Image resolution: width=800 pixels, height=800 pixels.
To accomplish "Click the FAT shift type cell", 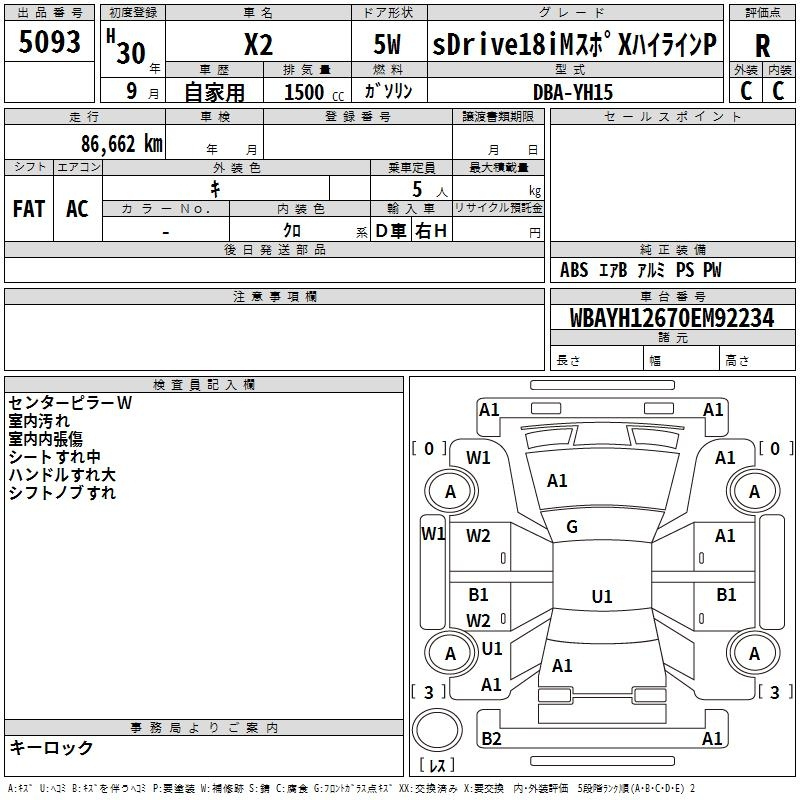I will (28, 209).
